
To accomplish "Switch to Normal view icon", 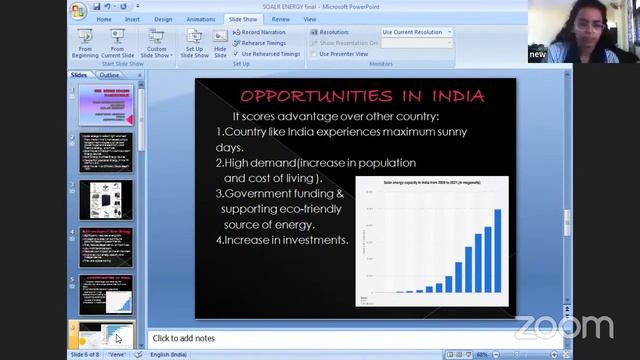I will click(x=450, y=355).
